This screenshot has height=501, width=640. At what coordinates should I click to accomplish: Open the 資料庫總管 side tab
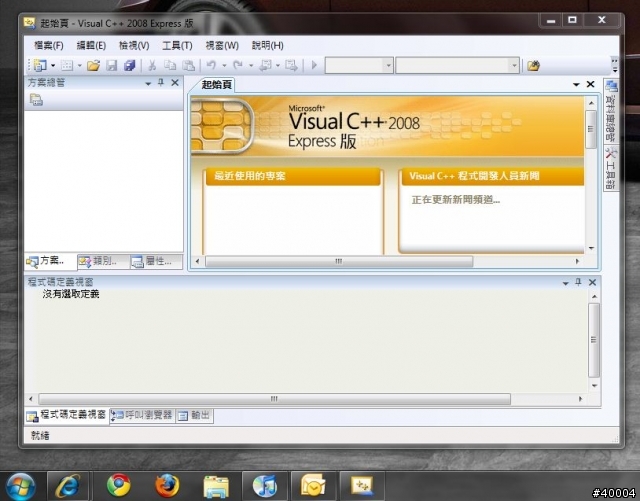click(x=611, y=111)
